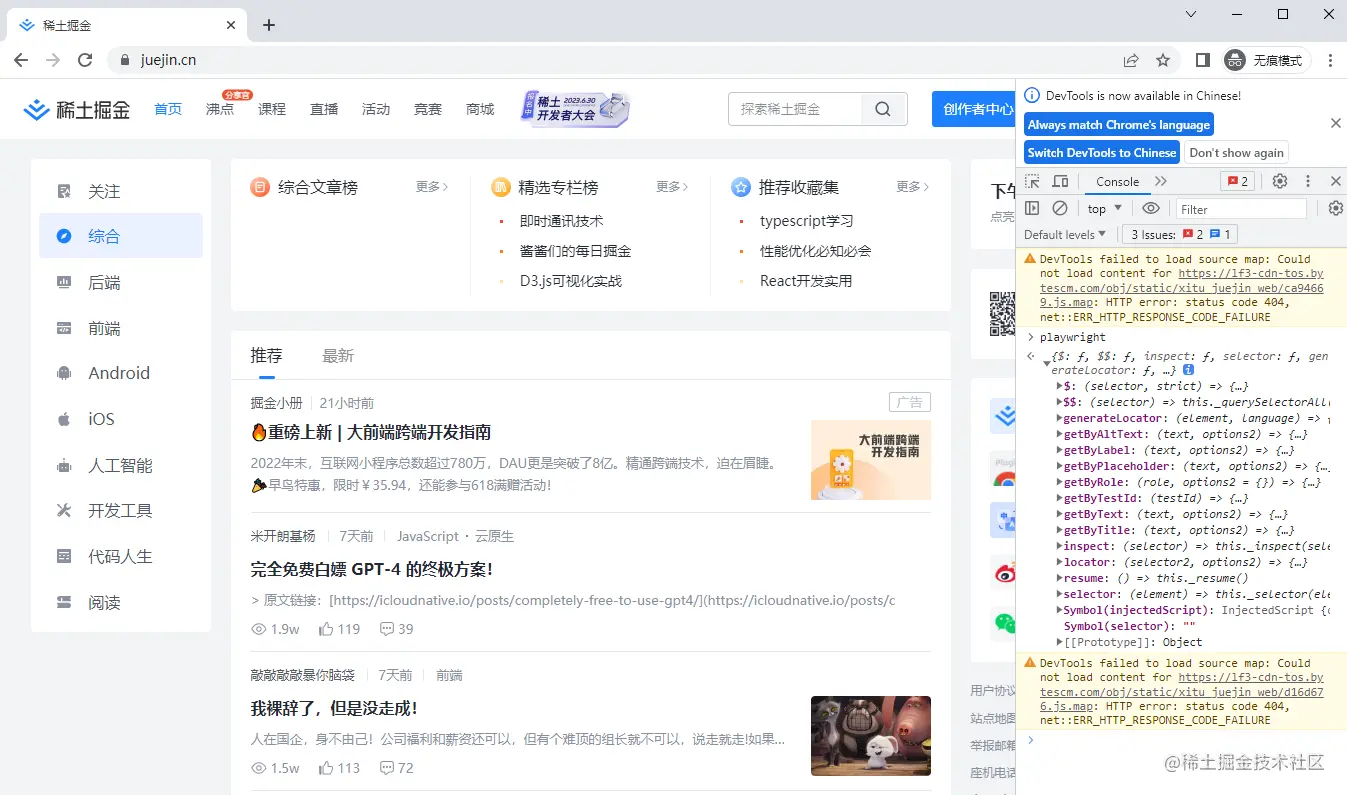Show more DevTools tabs
The width and height of the screenshot is (1347, 795).
pos(1161,181)
